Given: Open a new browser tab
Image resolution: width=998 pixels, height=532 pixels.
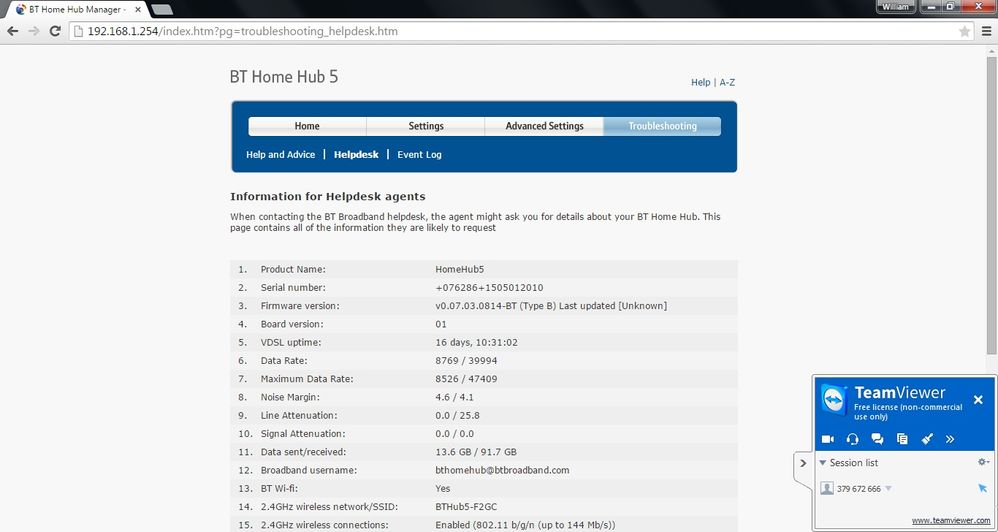Looking at the screenshot, I should pos(163,10).
